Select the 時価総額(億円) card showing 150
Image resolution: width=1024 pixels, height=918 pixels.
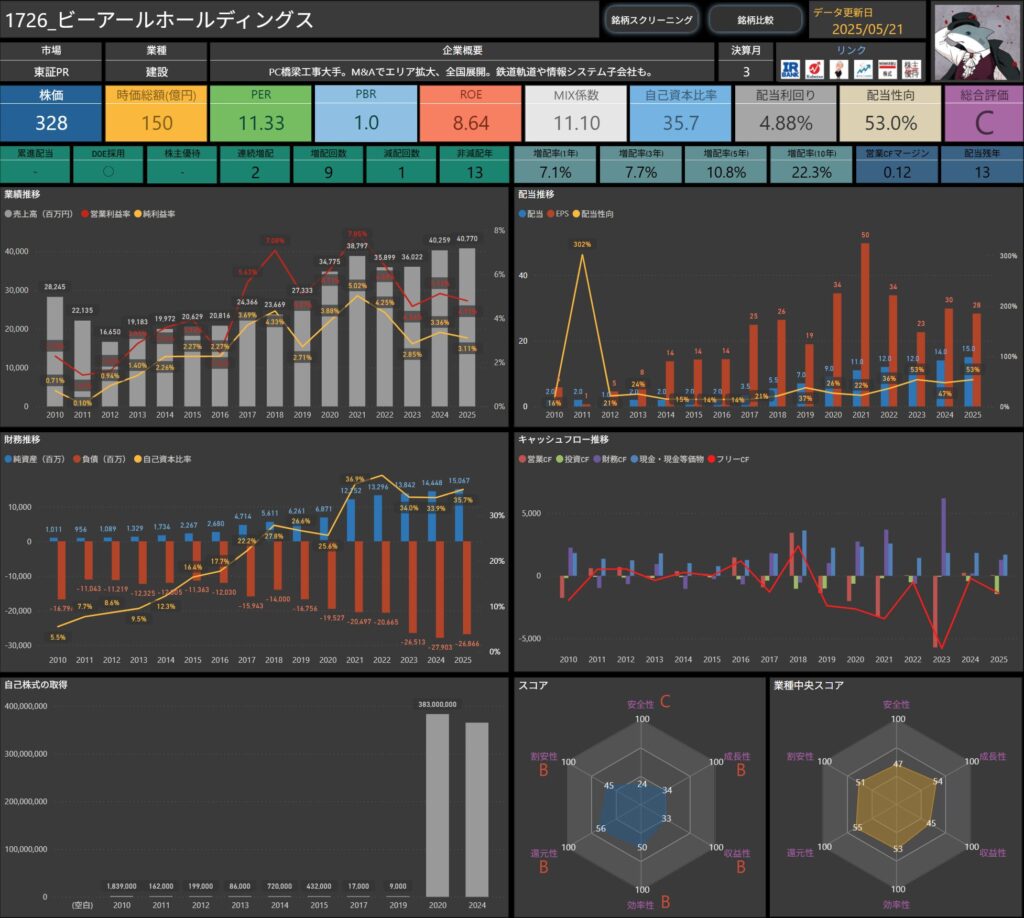(x=156, y=114)
